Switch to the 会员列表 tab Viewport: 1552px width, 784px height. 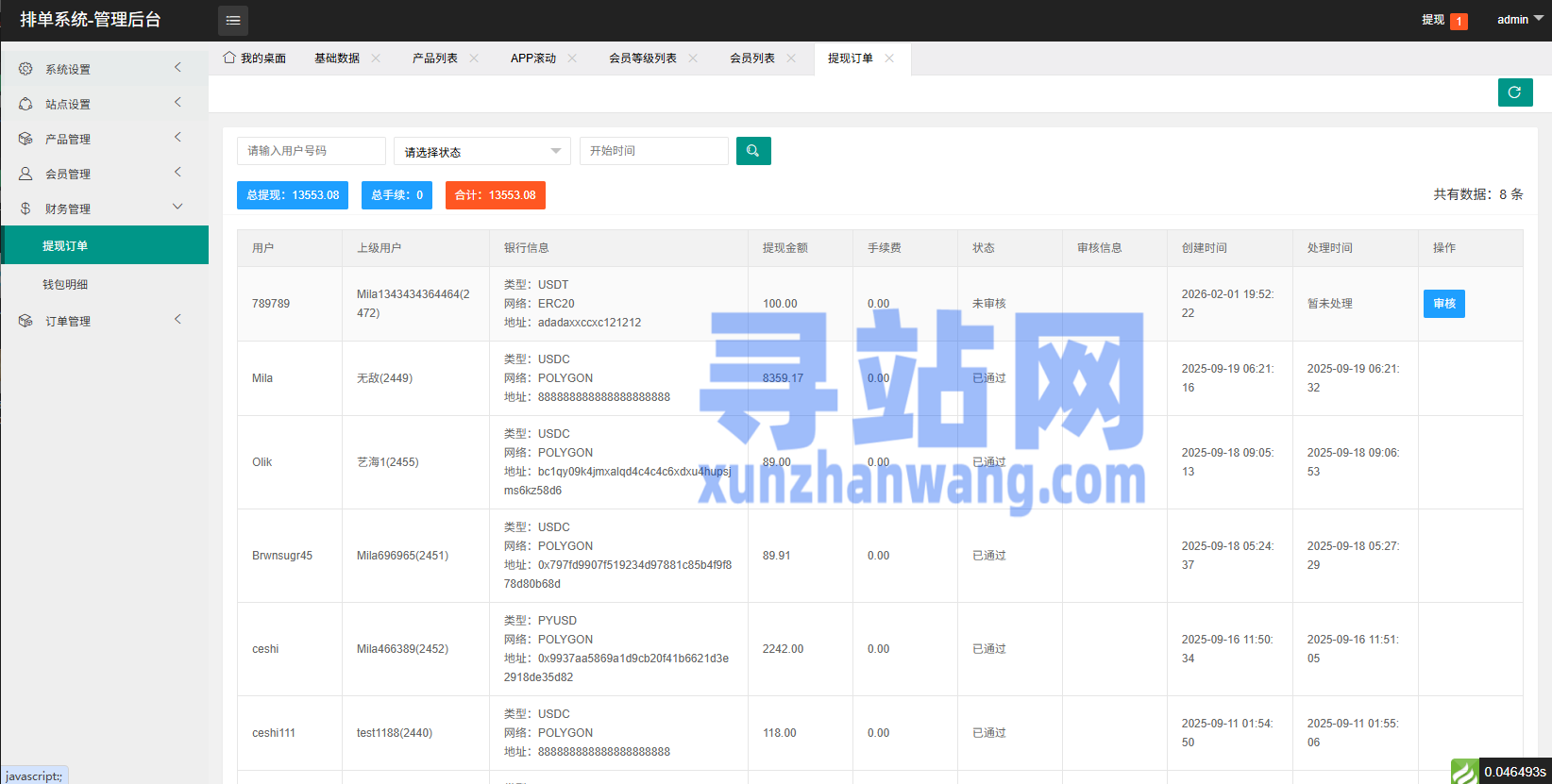pyautogui.click(x=751, y=58)
